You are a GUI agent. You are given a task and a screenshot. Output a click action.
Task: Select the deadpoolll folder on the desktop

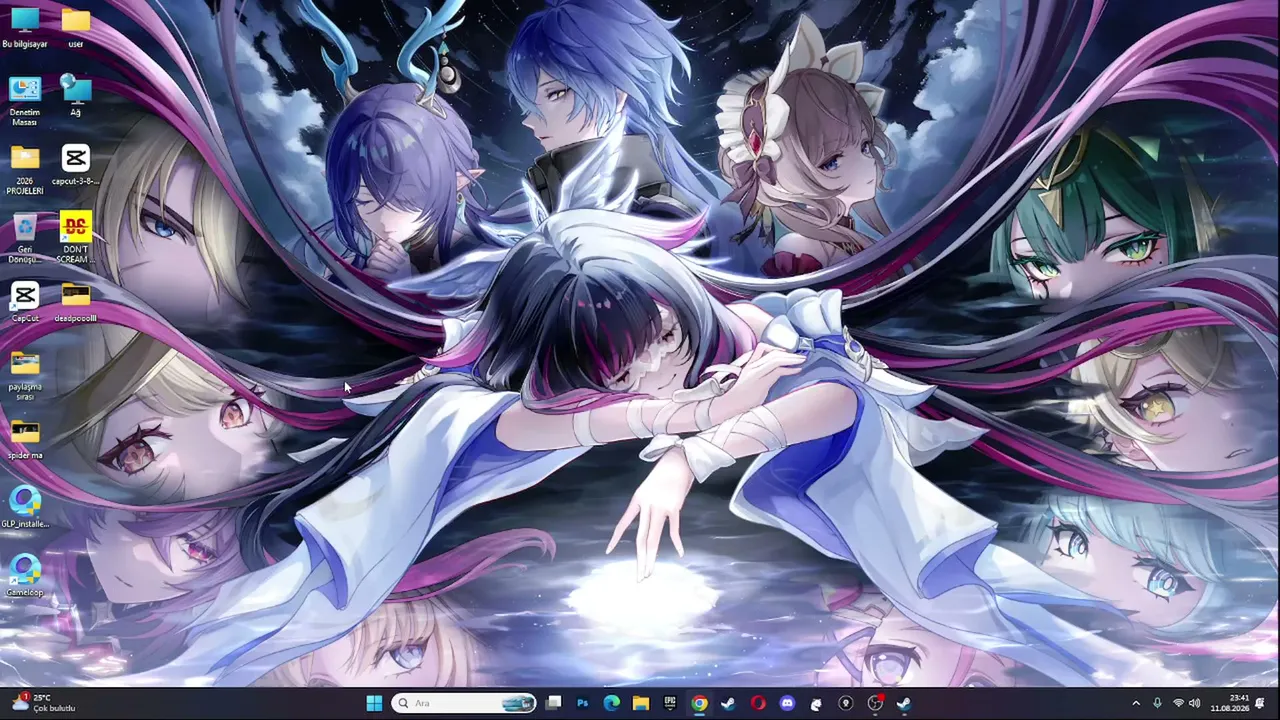click(75, 302)
